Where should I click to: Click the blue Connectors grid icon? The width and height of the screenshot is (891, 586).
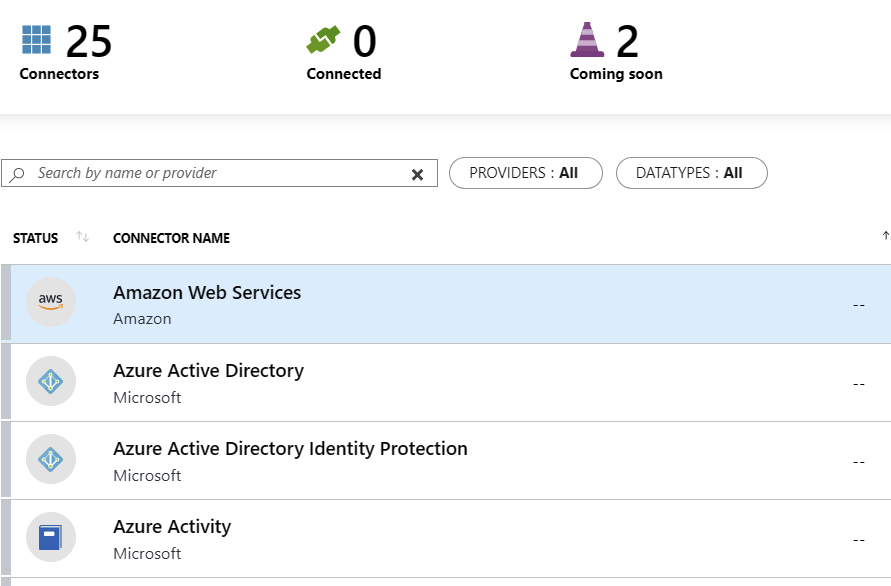pos(36,39)
